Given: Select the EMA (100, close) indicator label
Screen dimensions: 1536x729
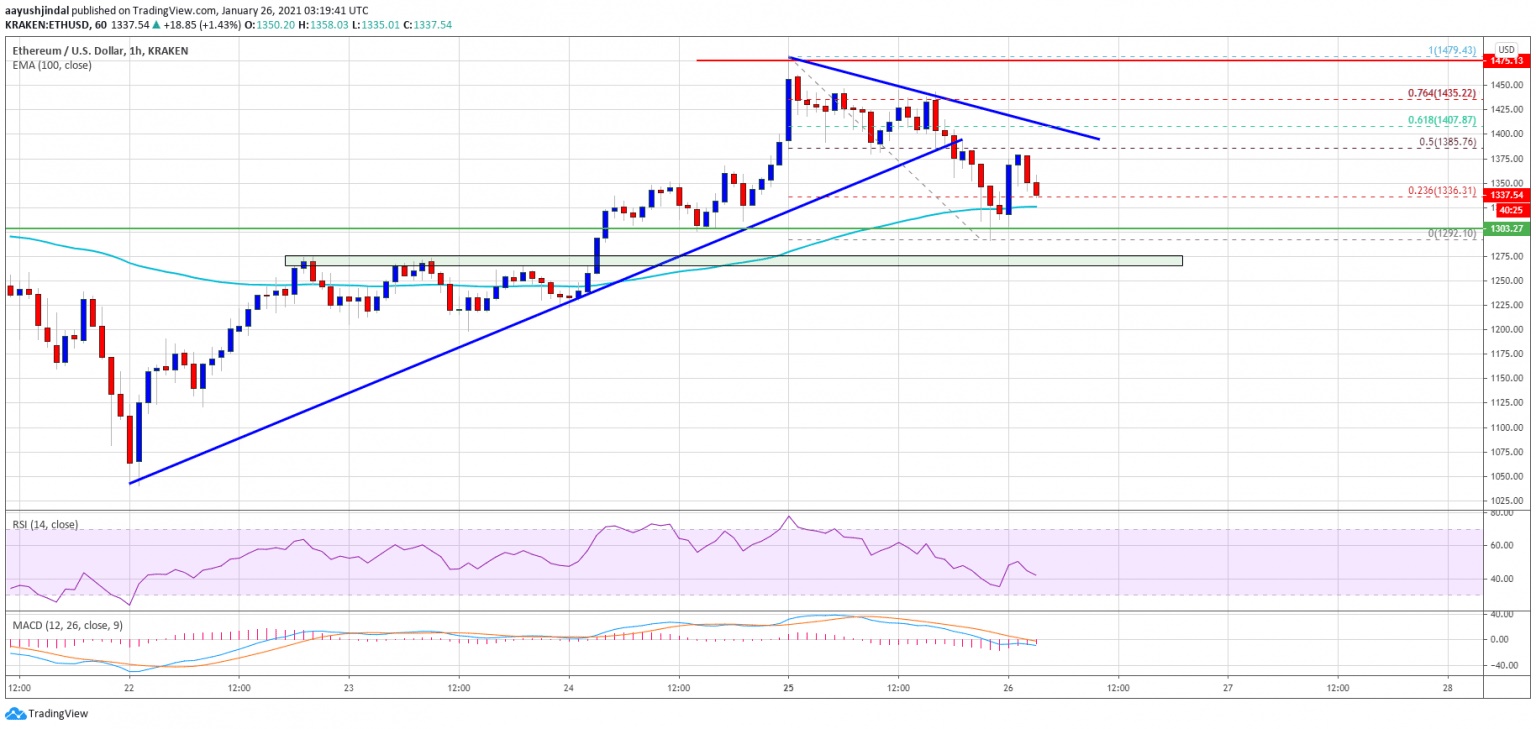Looking at the screenshot, I should [50, 64].
